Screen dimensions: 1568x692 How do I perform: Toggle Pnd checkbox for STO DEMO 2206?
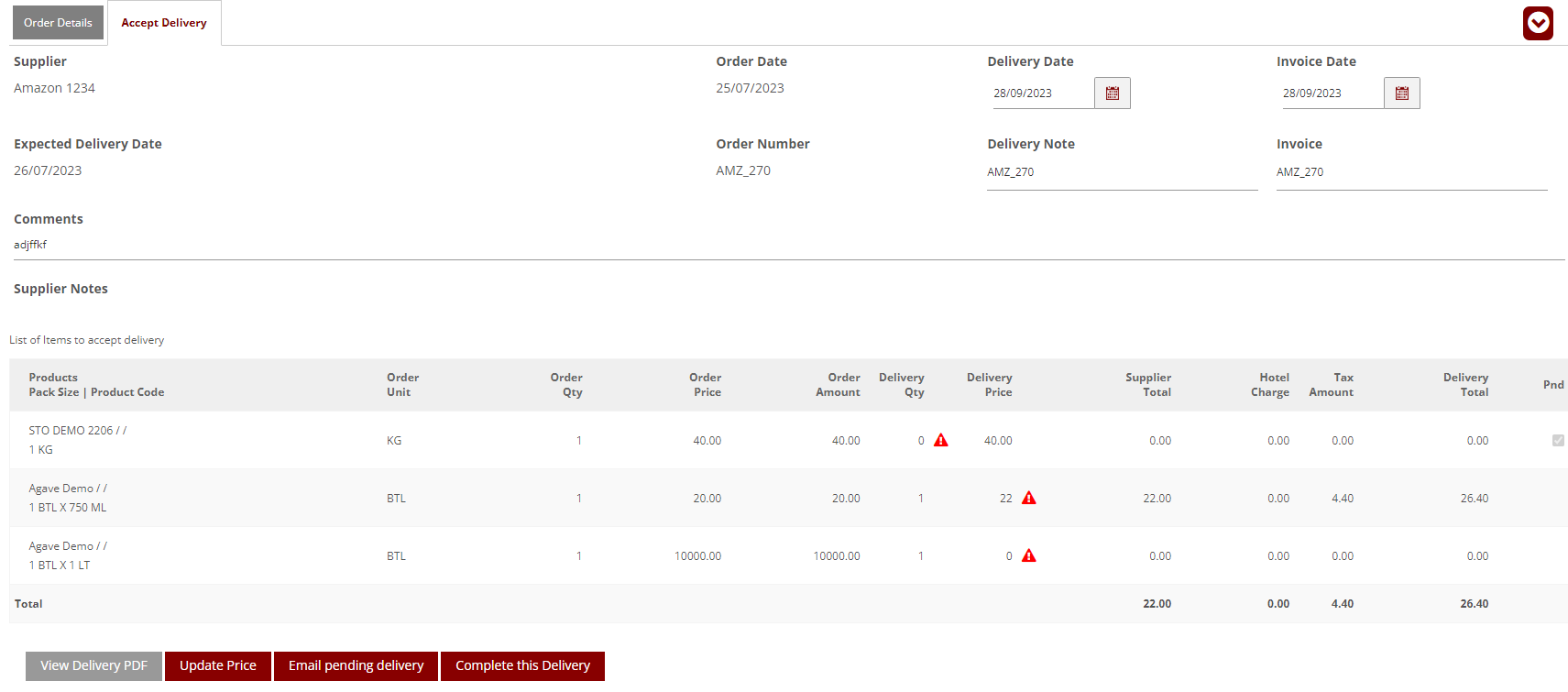tap(1557, 441)
